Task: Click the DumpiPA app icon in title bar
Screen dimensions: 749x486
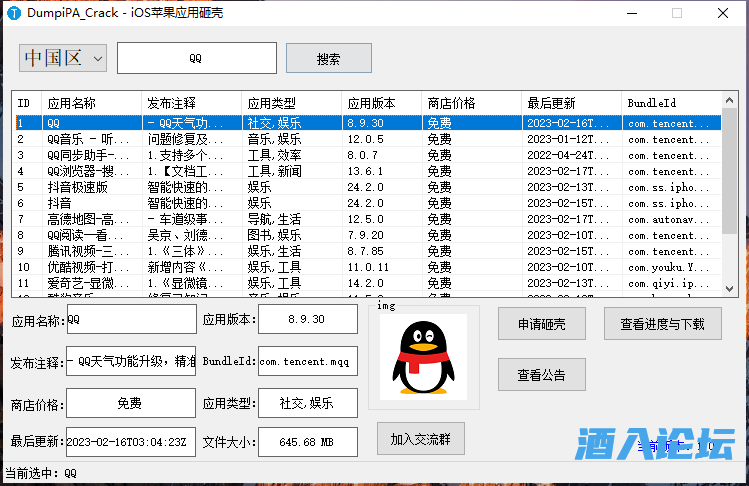Action: point(14,13)
